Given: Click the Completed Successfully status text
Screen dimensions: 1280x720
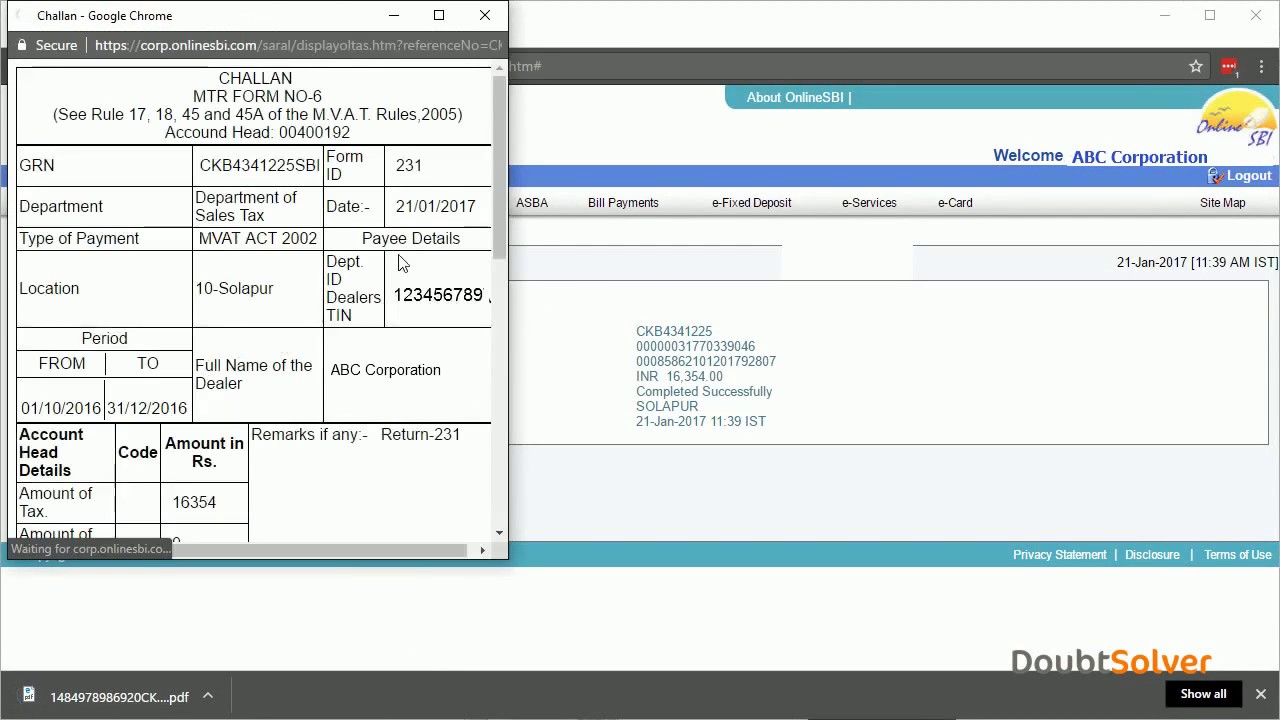Looking at the screenshot, I should coord(704,392).
